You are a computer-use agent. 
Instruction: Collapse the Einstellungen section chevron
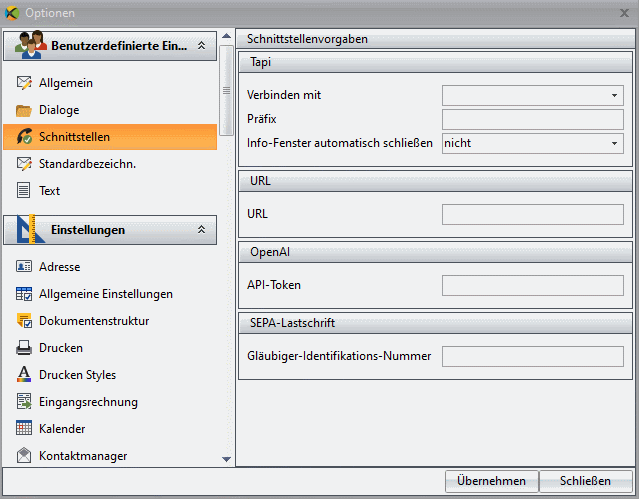[201, 230]
